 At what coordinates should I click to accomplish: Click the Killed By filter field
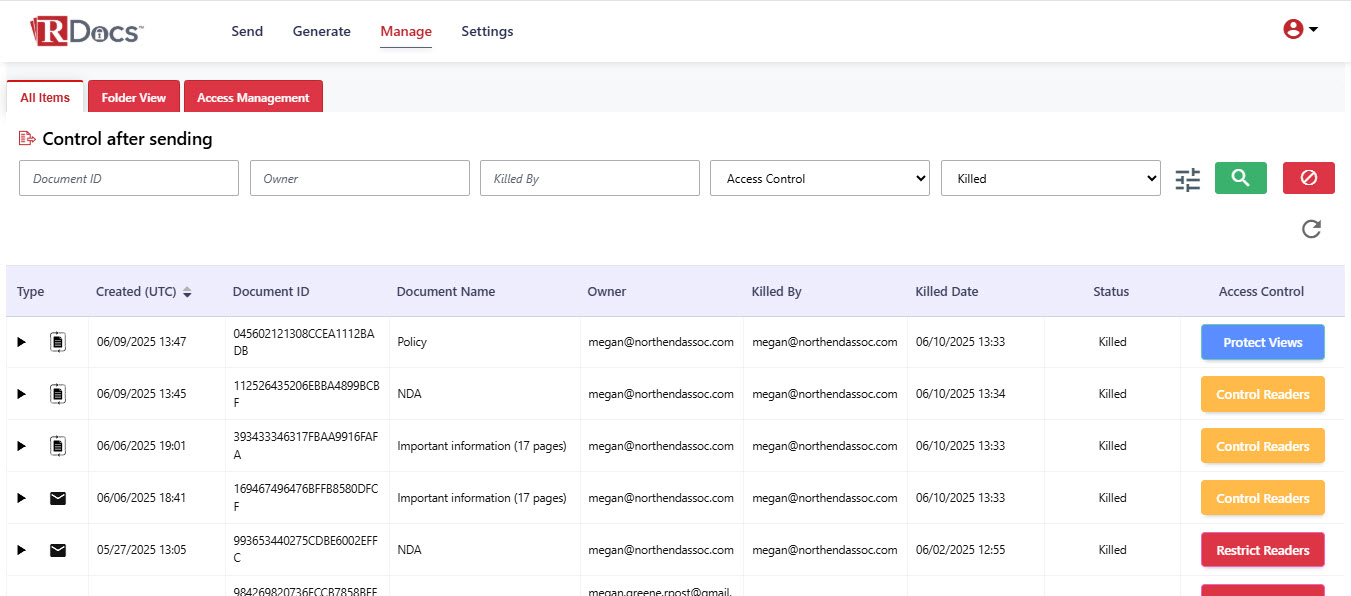coord(589,178)
